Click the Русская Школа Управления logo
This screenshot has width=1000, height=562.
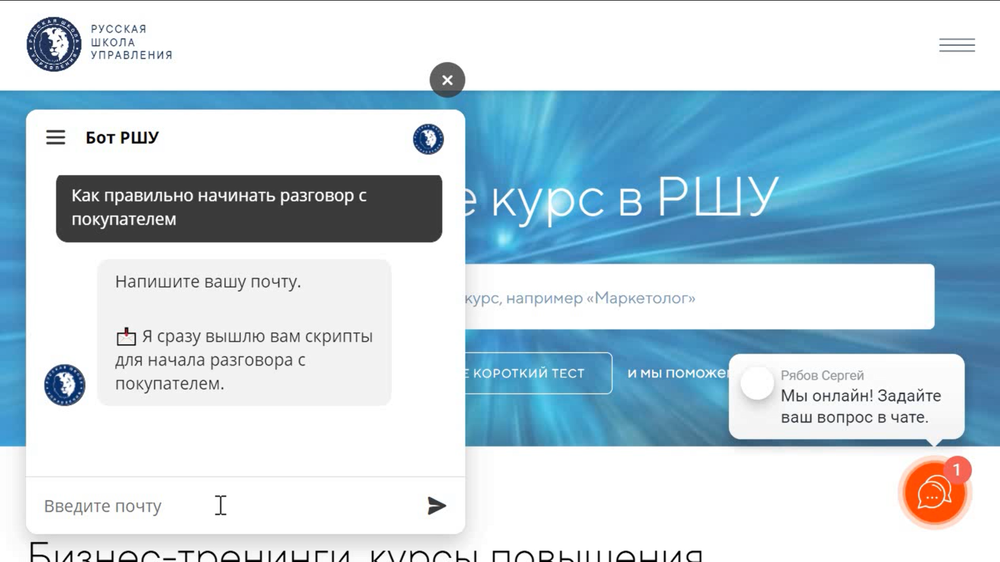point(54,44)
